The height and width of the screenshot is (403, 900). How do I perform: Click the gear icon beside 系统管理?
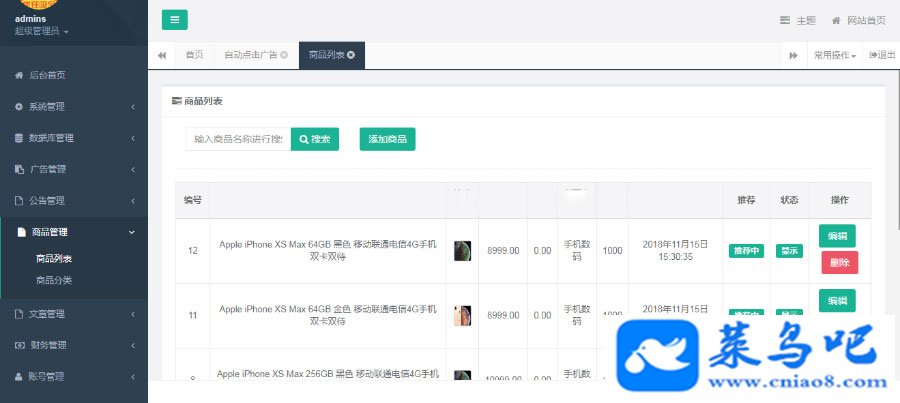19,107
